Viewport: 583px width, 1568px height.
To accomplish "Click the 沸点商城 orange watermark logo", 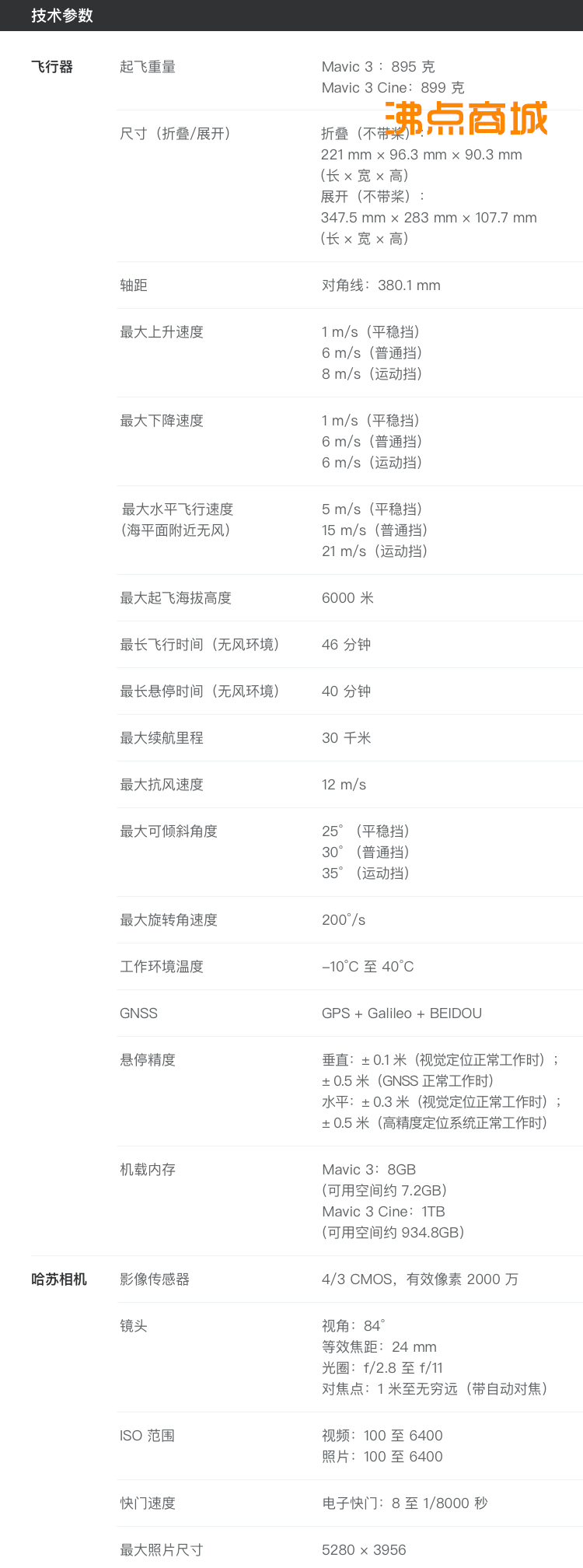I will [x=466, y=118].
